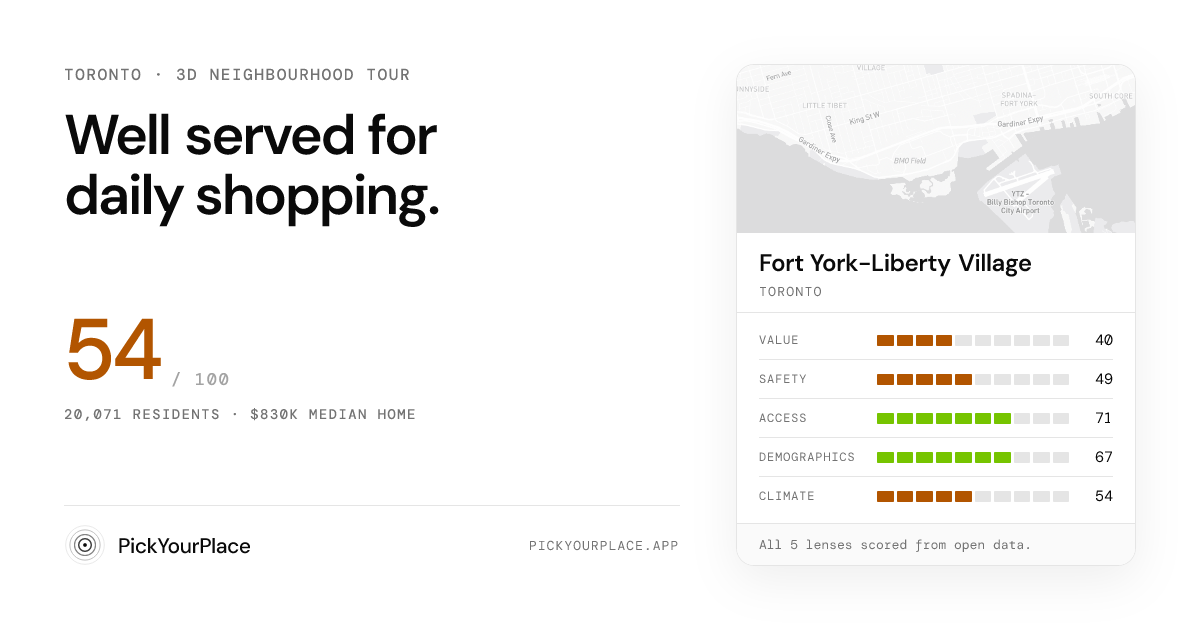Click the PickYourPlace concentric circles logo
The width and height of the screenshot is (1200, 630).
[x=85, y=546]
